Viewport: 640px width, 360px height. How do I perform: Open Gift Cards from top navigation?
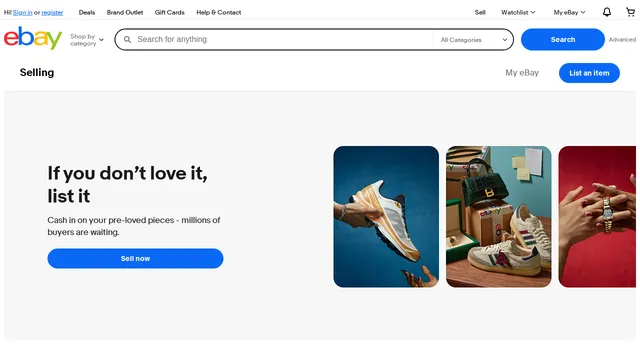click(169, 12)
